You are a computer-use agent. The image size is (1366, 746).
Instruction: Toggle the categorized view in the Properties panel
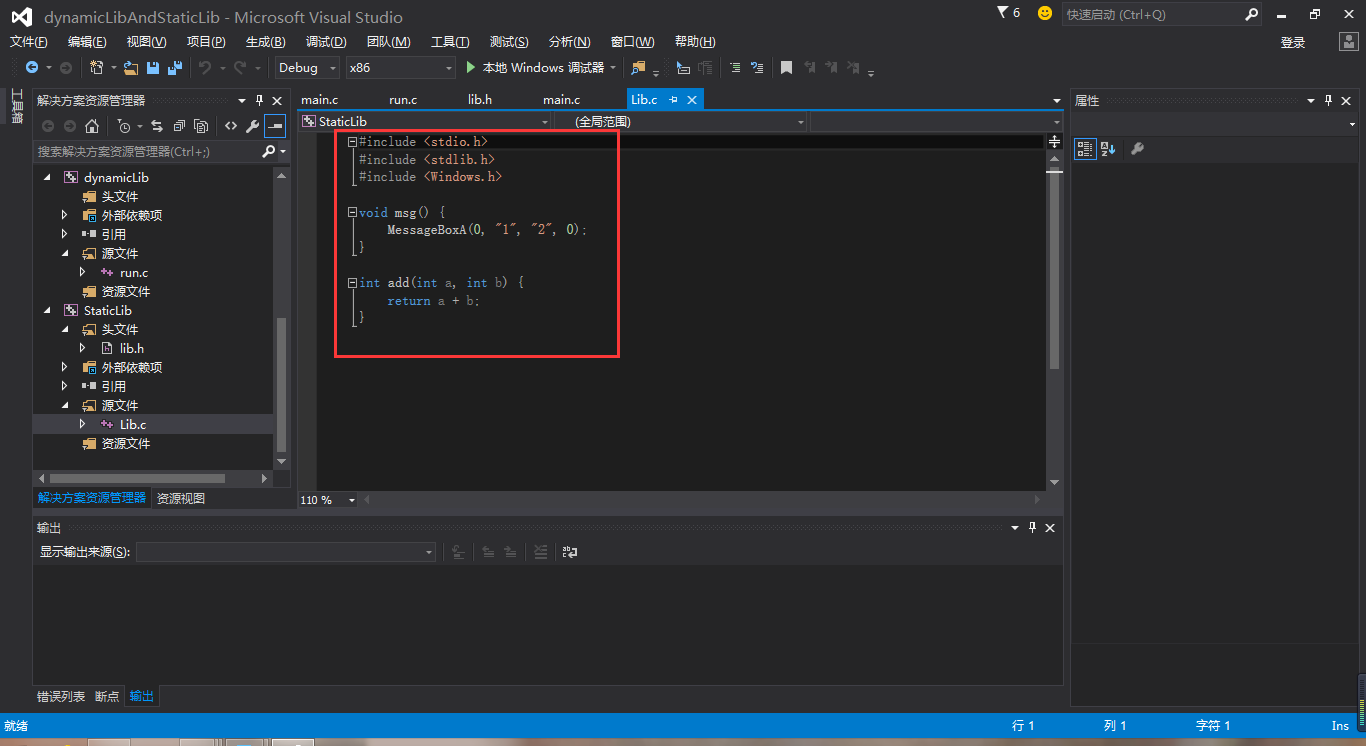1085,149
